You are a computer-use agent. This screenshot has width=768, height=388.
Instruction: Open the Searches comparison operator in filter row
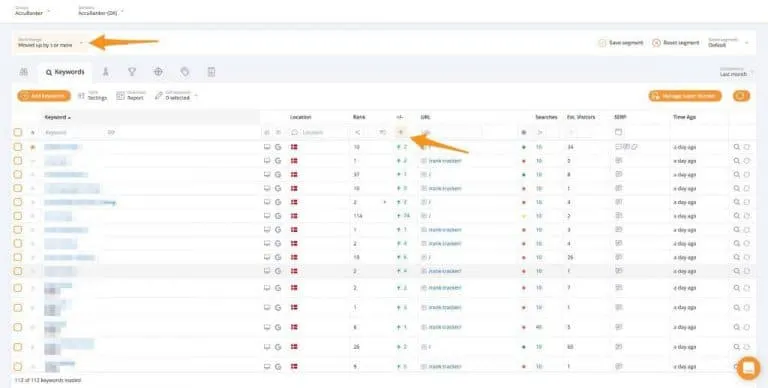(540, 132)
